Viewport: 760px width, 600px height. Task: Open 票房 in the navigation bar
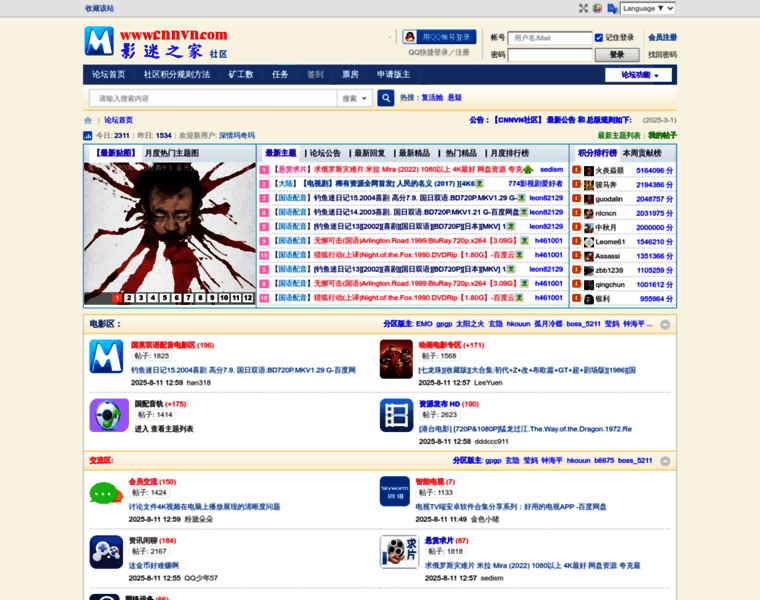(350, 75)
